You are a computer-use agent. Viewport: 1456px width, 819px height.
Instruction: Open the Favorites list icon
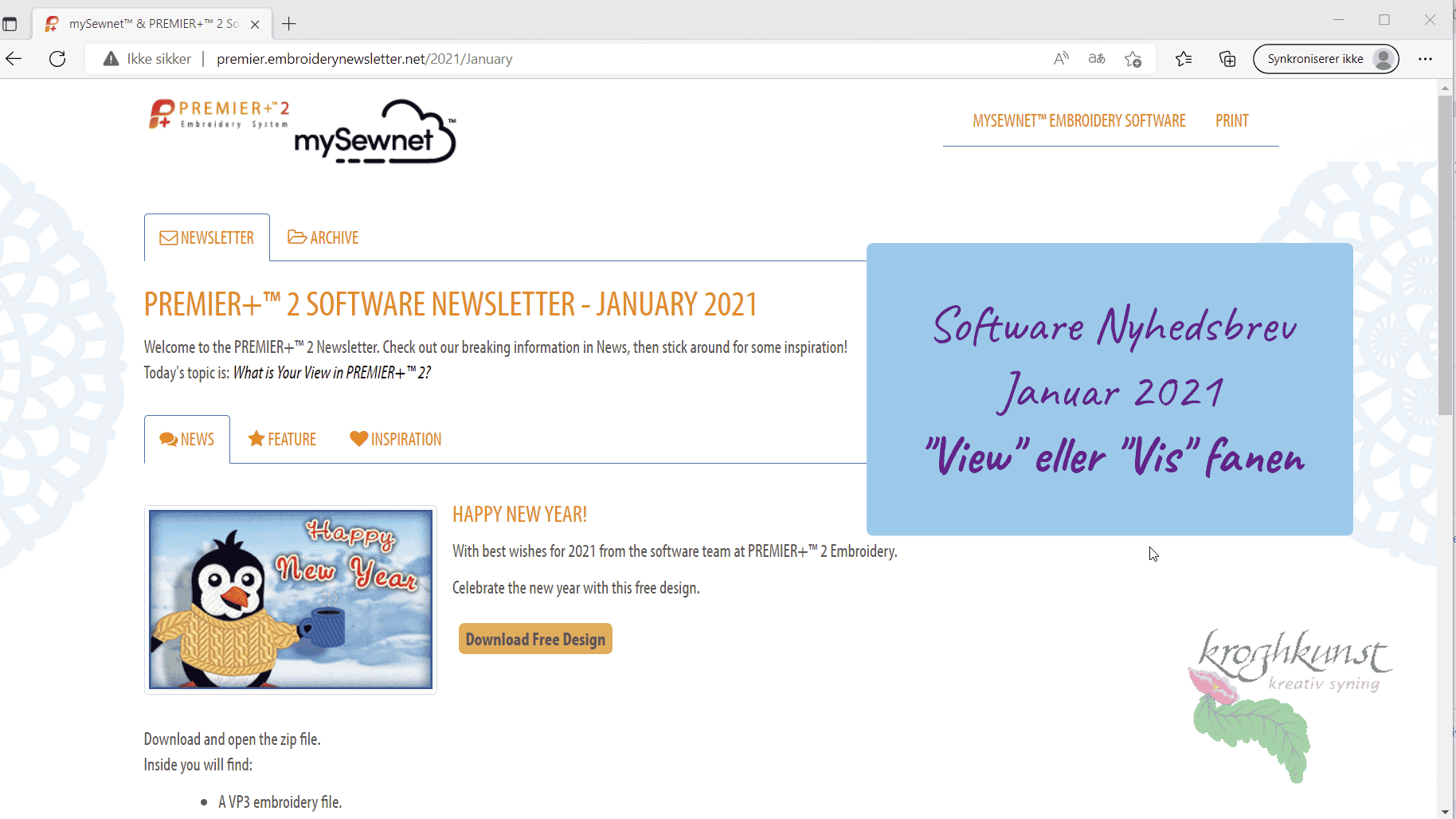pos(1184,59)
